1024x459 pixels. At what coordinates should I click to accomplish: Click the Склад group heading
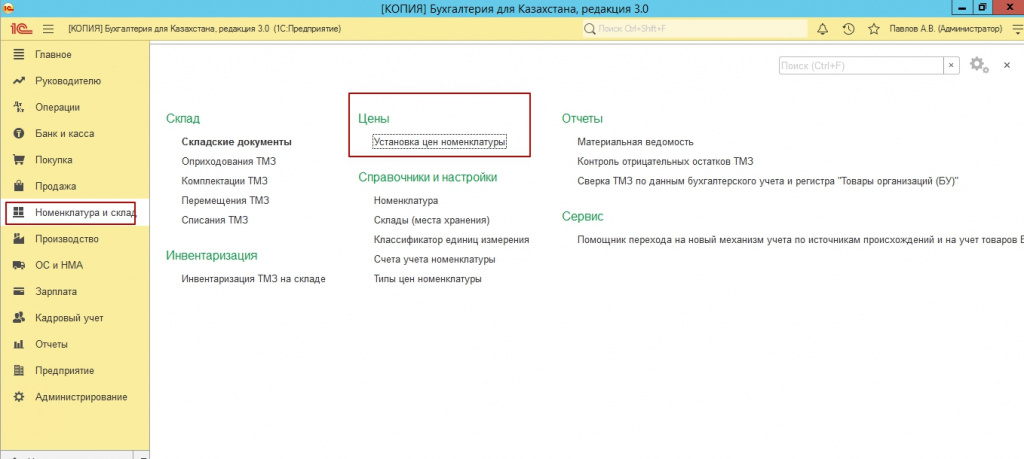click(183, 119)
